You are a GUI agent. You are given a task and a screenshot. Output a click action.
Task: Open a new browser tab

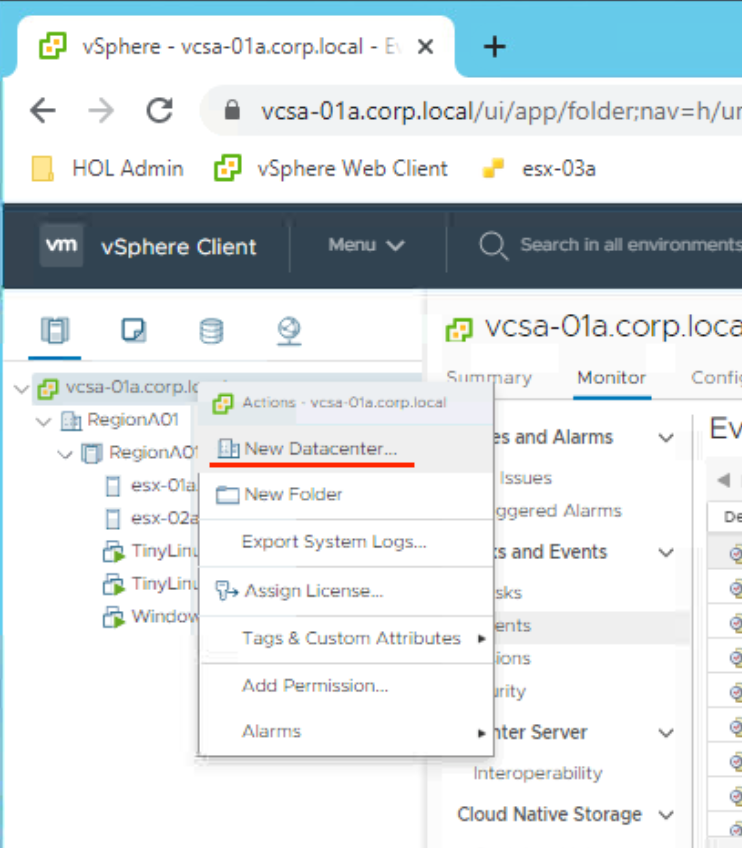494,47
